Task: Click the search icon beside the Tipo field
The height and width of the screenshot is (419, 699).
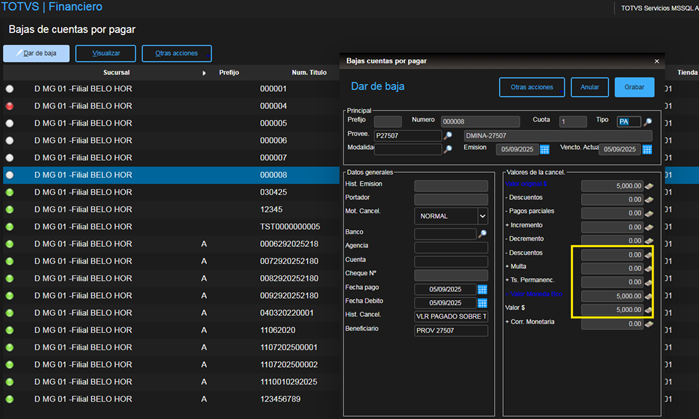Action: click(x=648, y=122)
